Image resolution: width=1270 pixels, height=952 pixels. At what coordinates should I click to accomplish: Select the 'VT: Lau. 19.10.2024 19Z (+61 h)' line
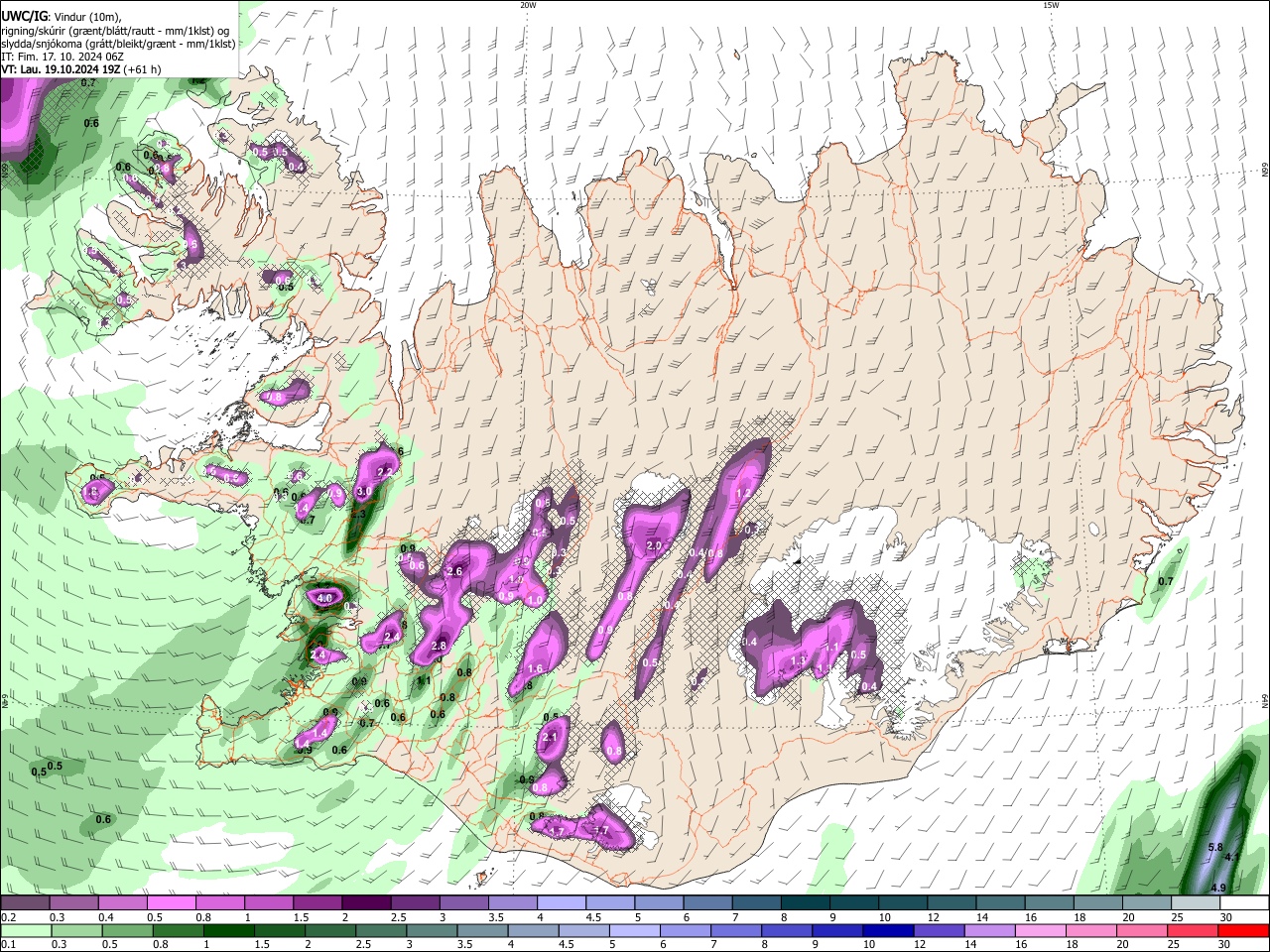(x=81, y=69)
